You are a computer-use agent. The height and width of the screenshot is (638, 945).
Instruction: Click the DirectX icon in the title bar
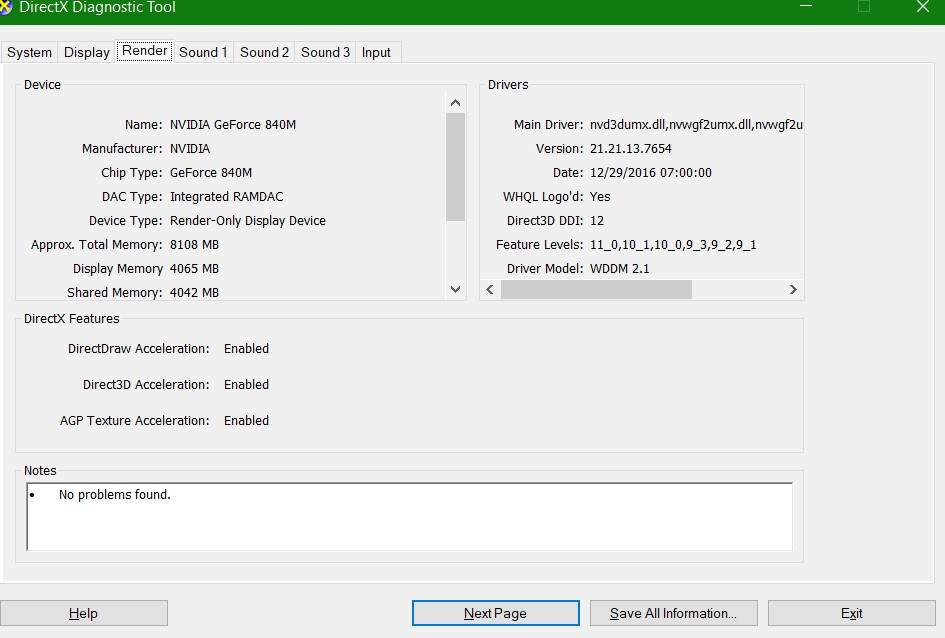coord(5,8)
